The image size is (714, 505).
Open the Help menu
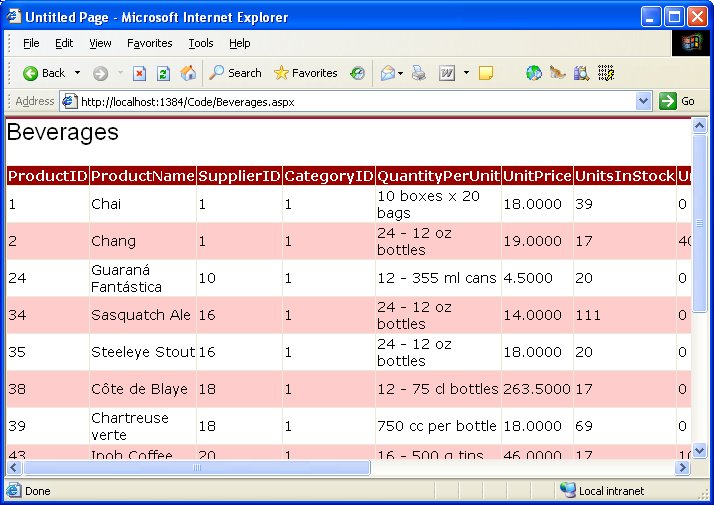click(239, 43)
